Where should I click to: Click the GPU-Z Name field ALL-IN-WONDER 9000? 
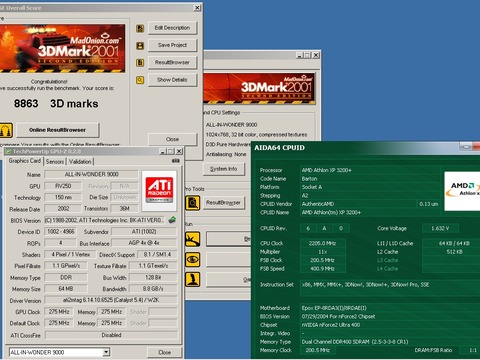tap(91, 174)
